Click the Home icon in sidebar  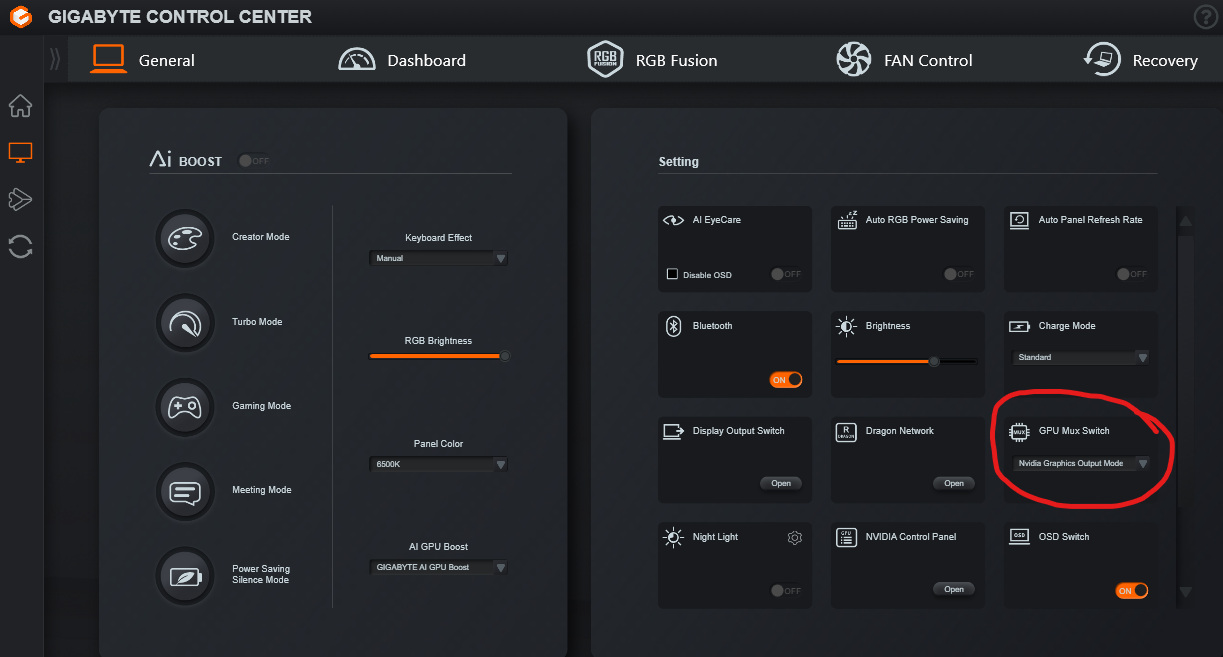click(20, 106)
